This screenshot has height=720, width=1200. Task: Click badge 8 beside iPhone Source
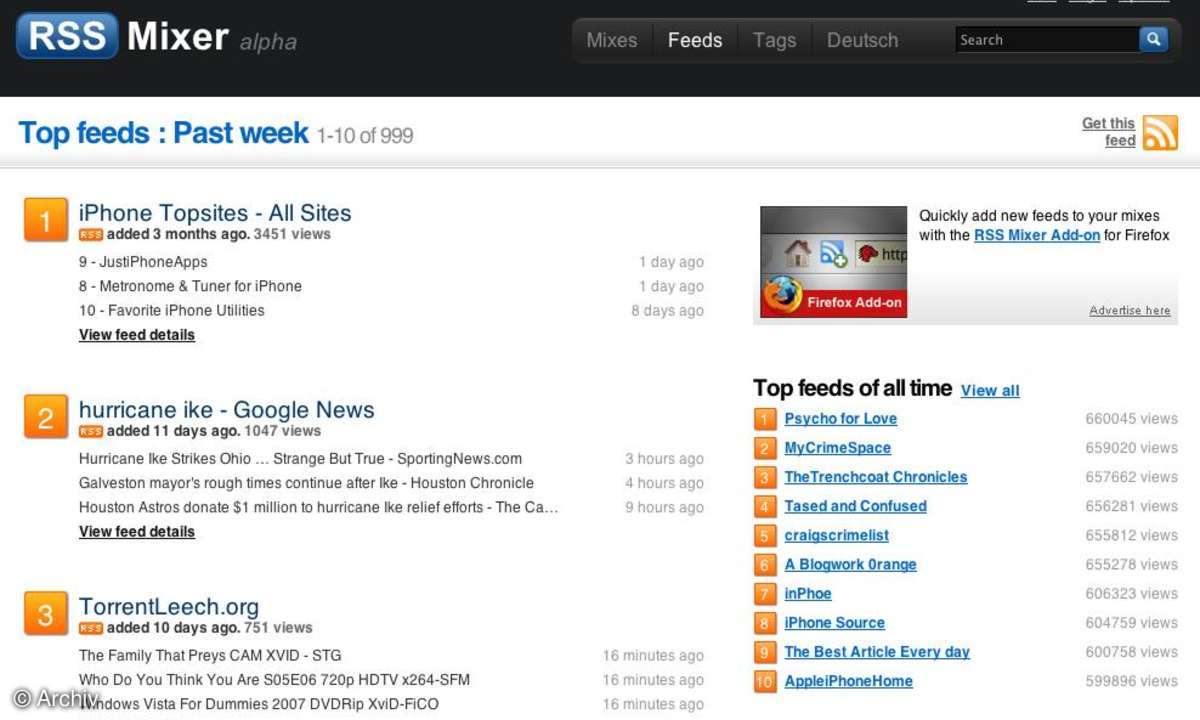pos(764,623)
